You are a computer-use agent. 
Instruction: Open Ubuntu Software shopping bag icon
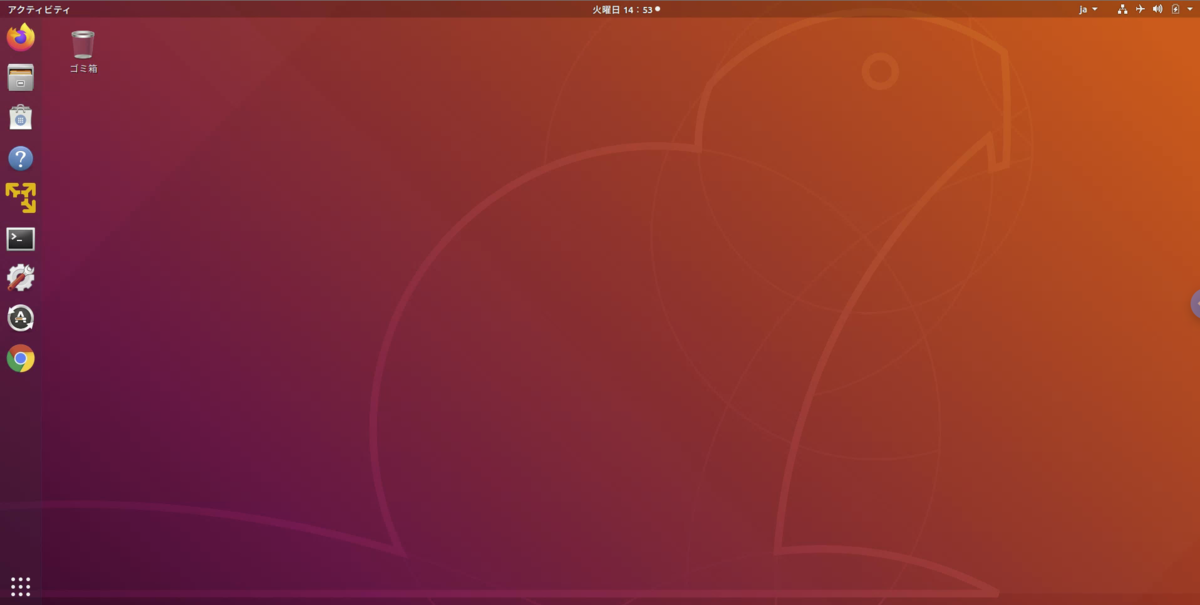[x=21, y=118]
